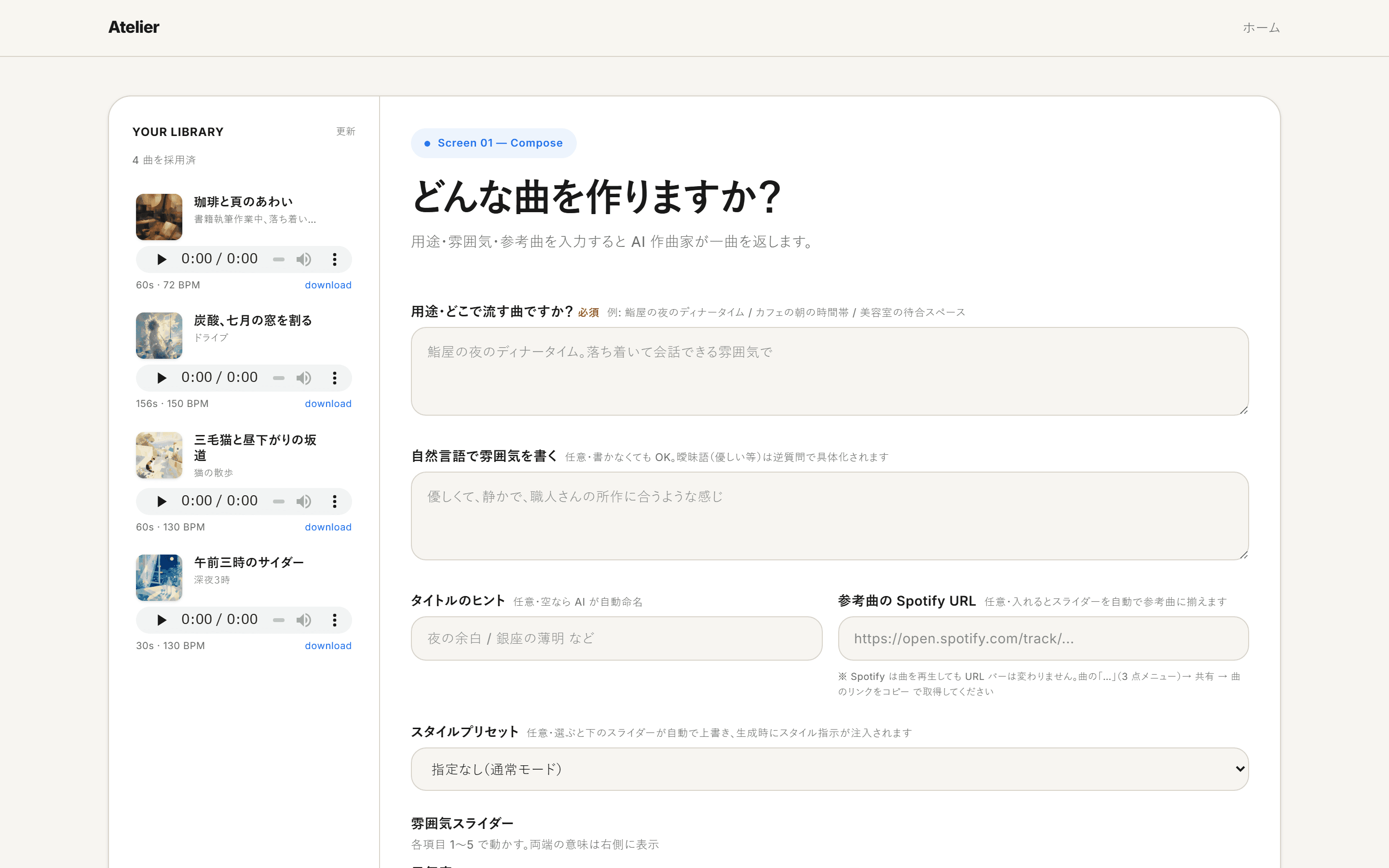Open more options for 炭酸、七月の窓を割る player
The image size is (1389, 868).
tap(335, 378)
